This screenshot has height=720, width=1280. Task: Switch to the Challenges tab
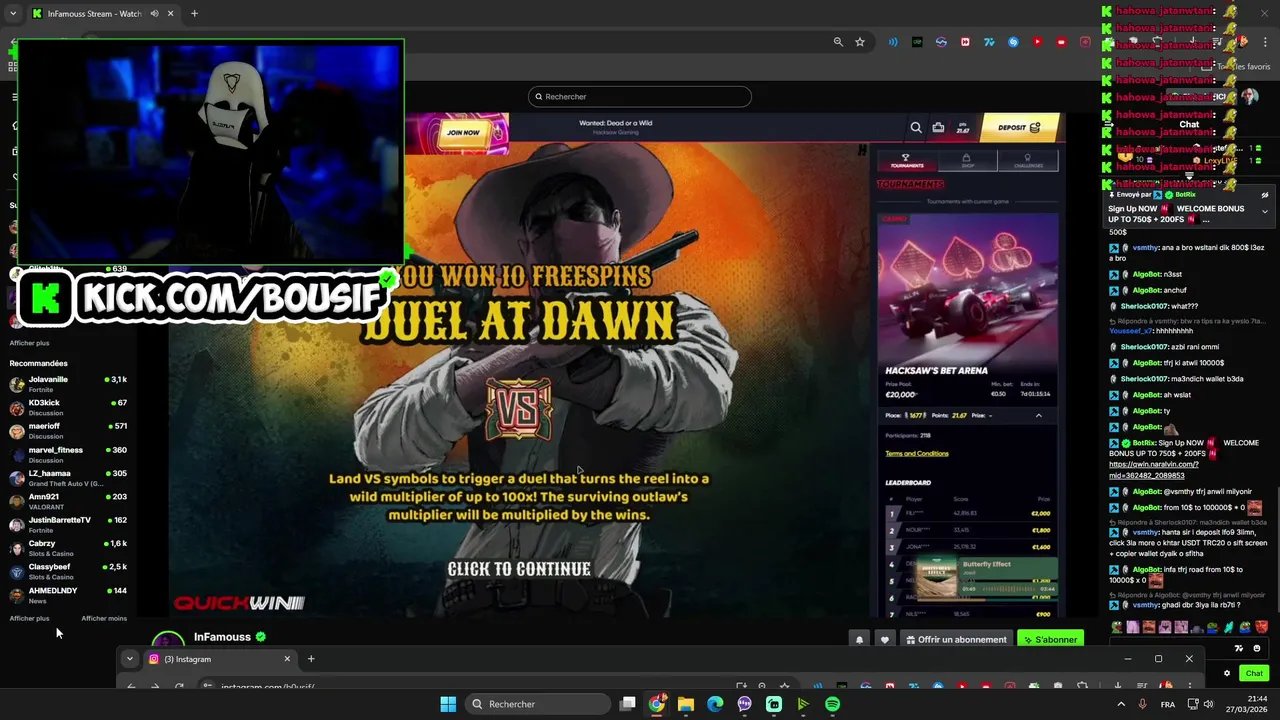tap(1027, 160)
